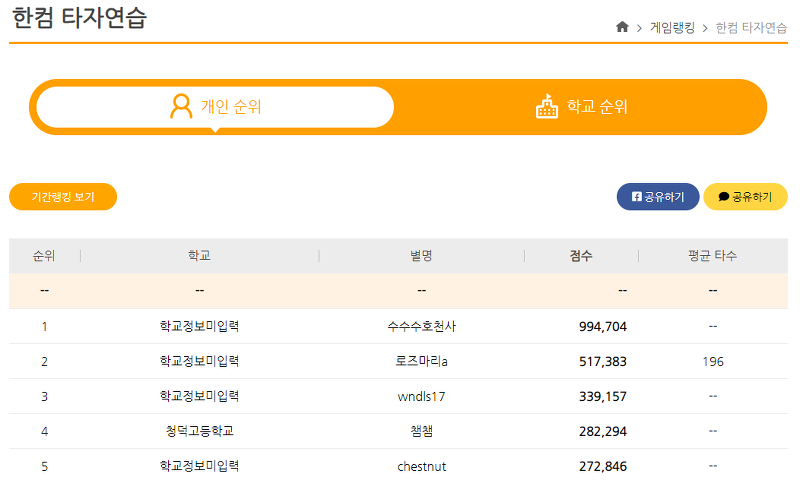The image size is (800, 480).
Task: Go to the home icon in breadcrumb
Action: coord(622,27)
